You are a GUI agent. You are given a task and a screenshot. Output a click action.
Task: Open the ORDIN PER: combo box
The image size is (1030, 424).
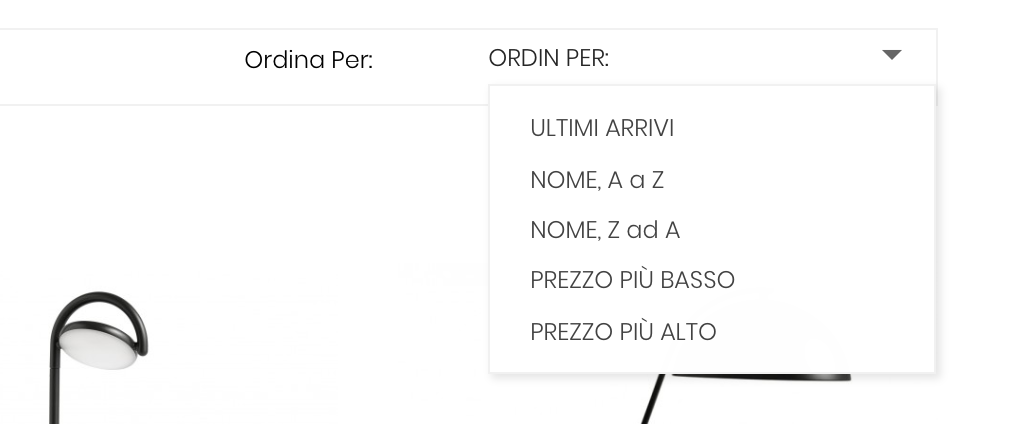click(690, 58)
